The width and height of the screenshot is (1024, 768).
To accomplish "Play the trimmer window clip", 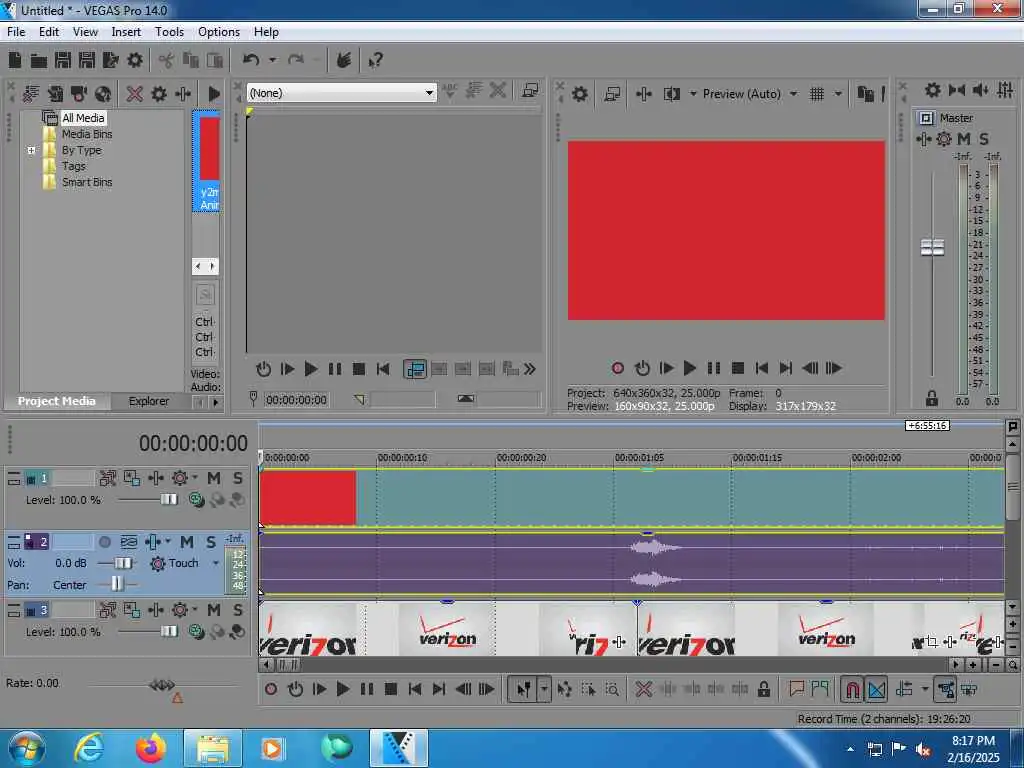I will (311, 370).
